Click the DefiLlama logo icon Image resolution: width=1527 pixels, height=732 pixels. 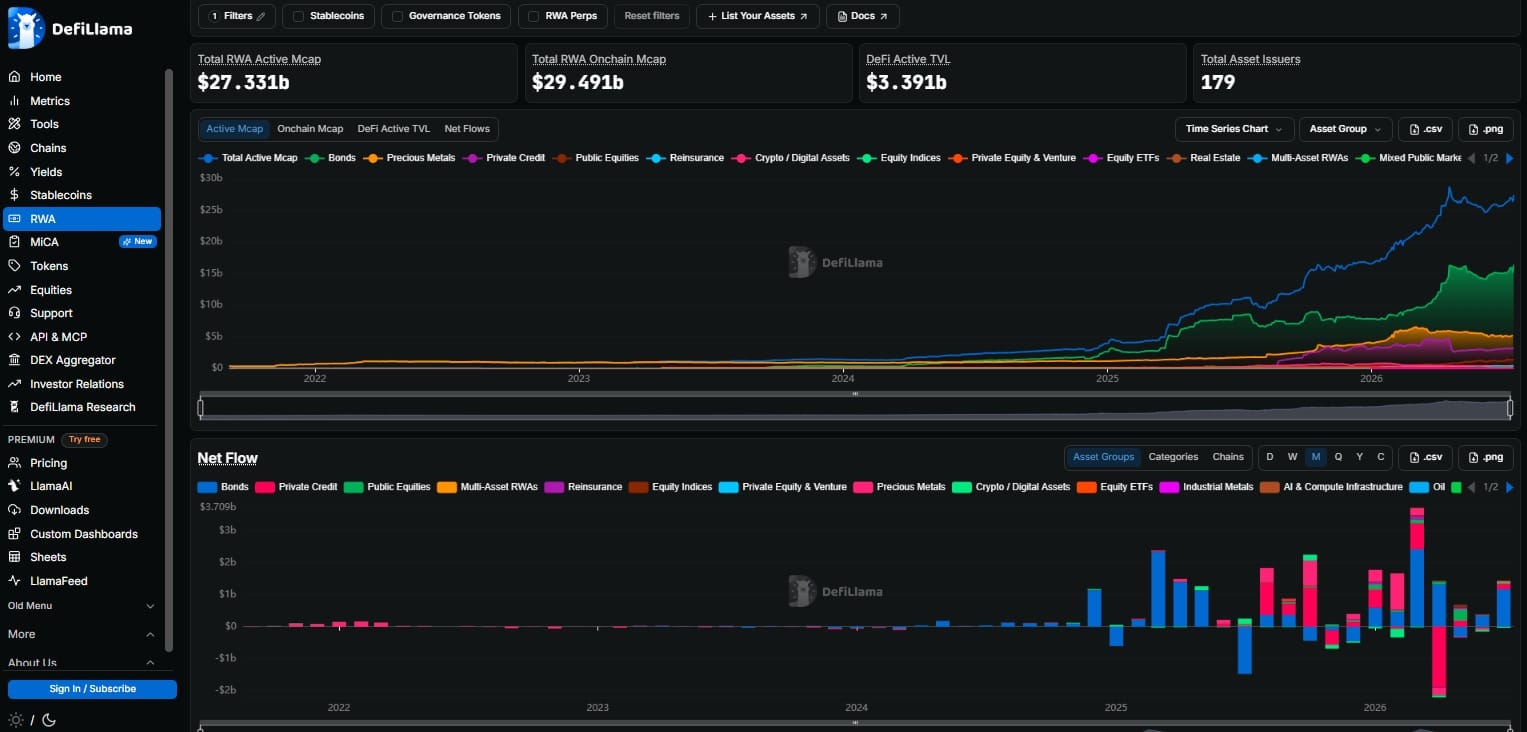pos(26,28)
